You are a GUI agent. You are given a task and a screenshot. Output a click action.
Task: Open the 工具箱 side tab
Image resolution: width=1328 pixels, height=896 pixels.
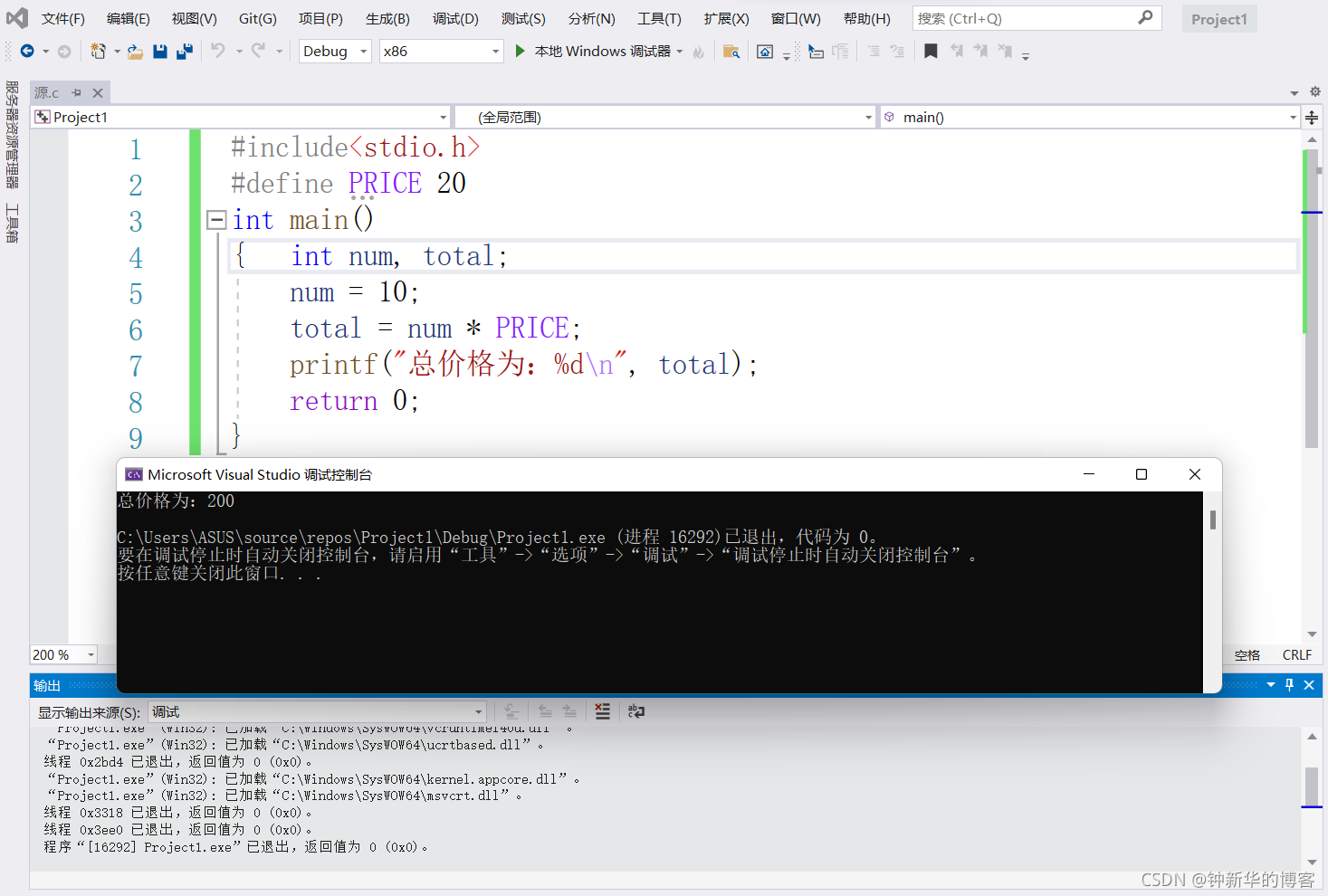click(x=12, y=223)
